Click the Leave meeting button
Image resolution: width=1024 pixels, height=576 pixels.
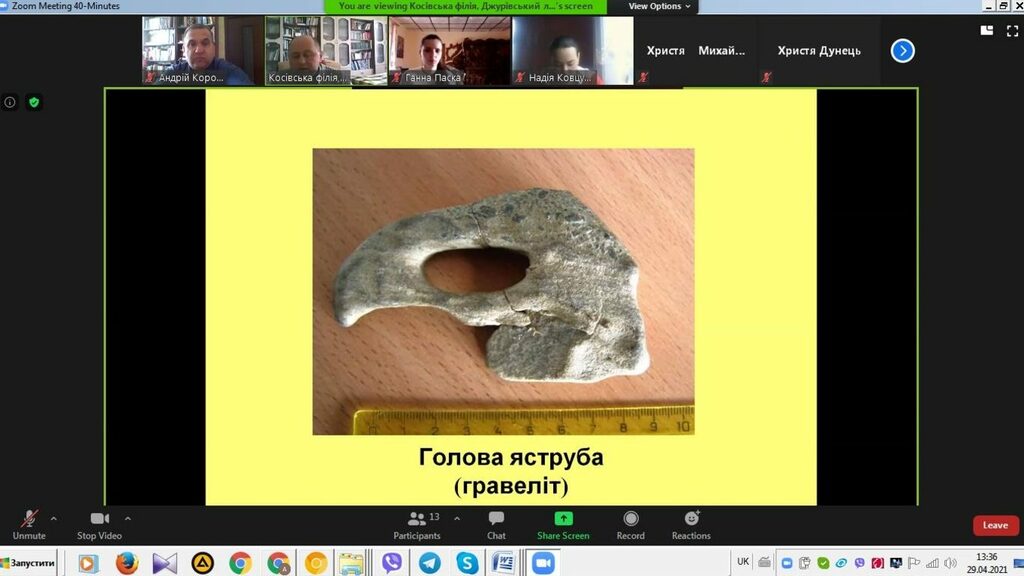pyautogui.click(x=995, y=525)
